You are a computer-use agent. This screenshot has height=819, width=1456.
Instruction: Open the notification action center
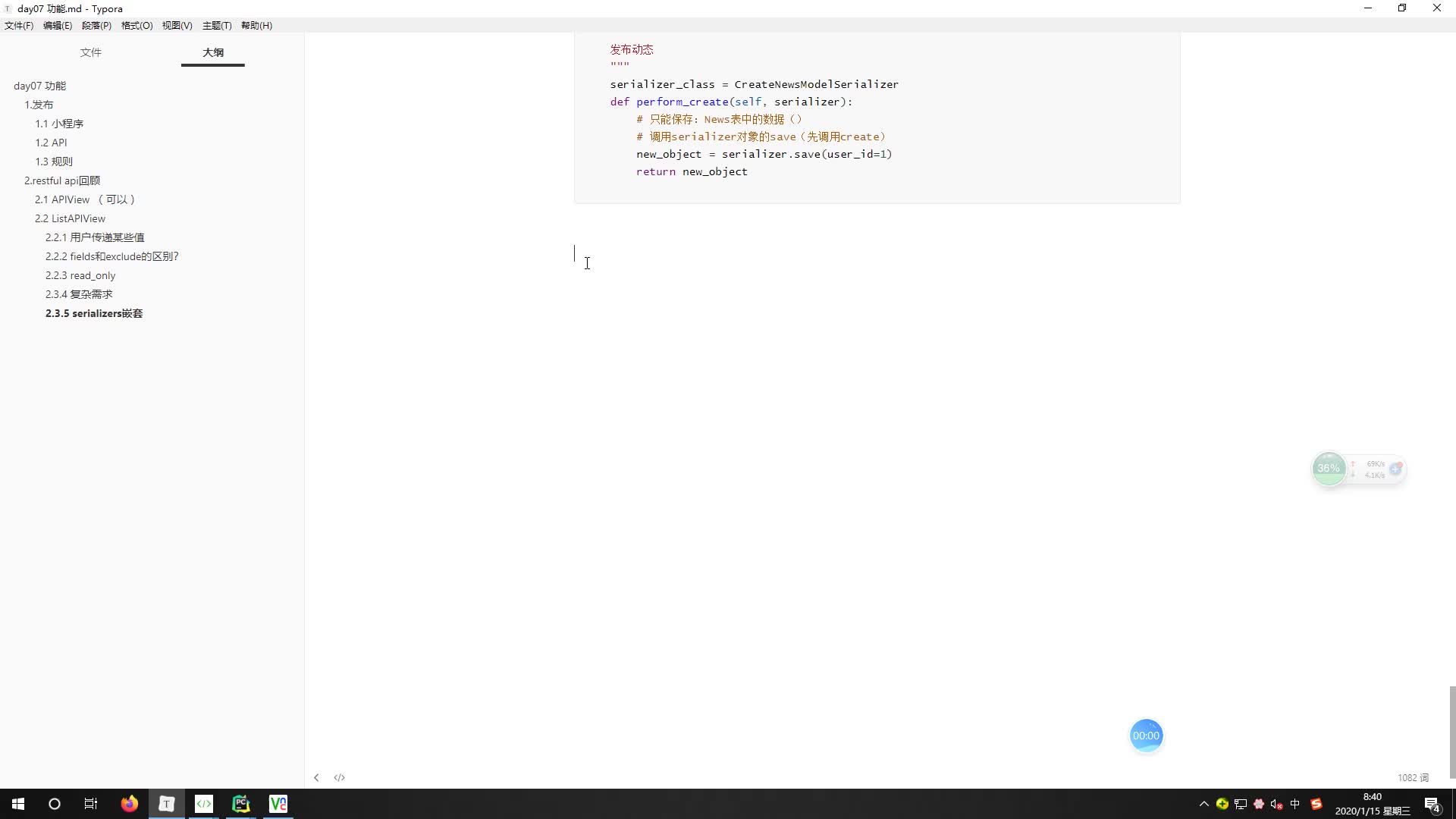[1432, 804]
